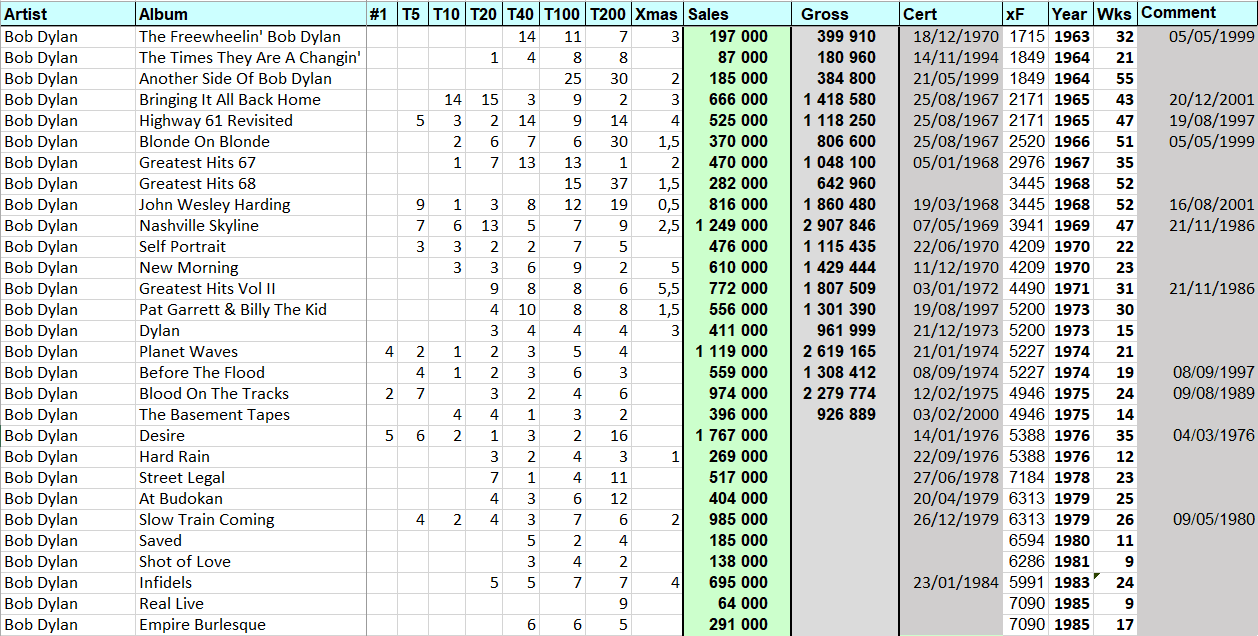Select the Nashville Skyline album cell
Screen dimensions: 1258x636
click(x=251, y=226)
